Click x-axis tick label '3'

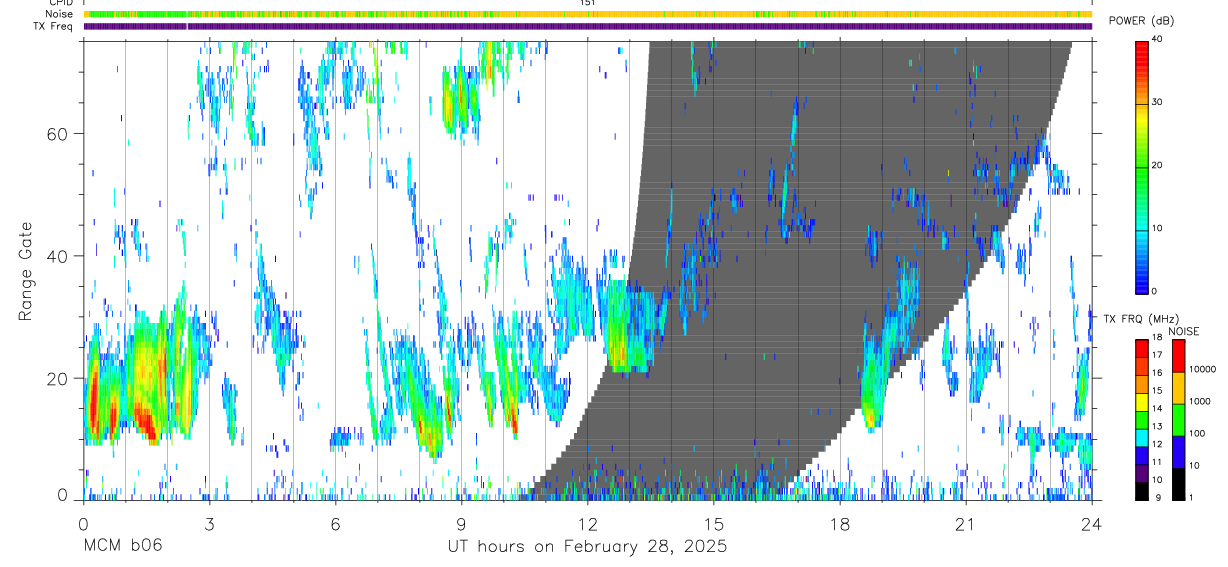coord(209,522)
